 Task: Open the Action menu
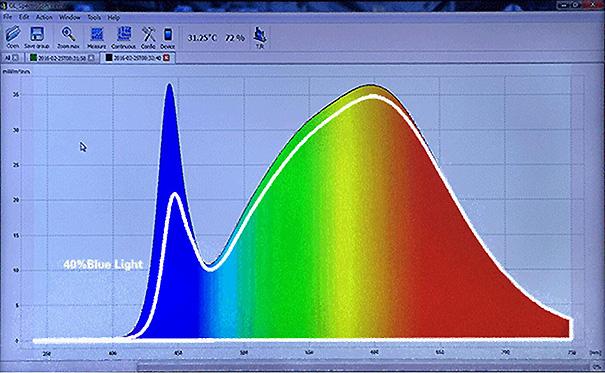coord(44,17)
